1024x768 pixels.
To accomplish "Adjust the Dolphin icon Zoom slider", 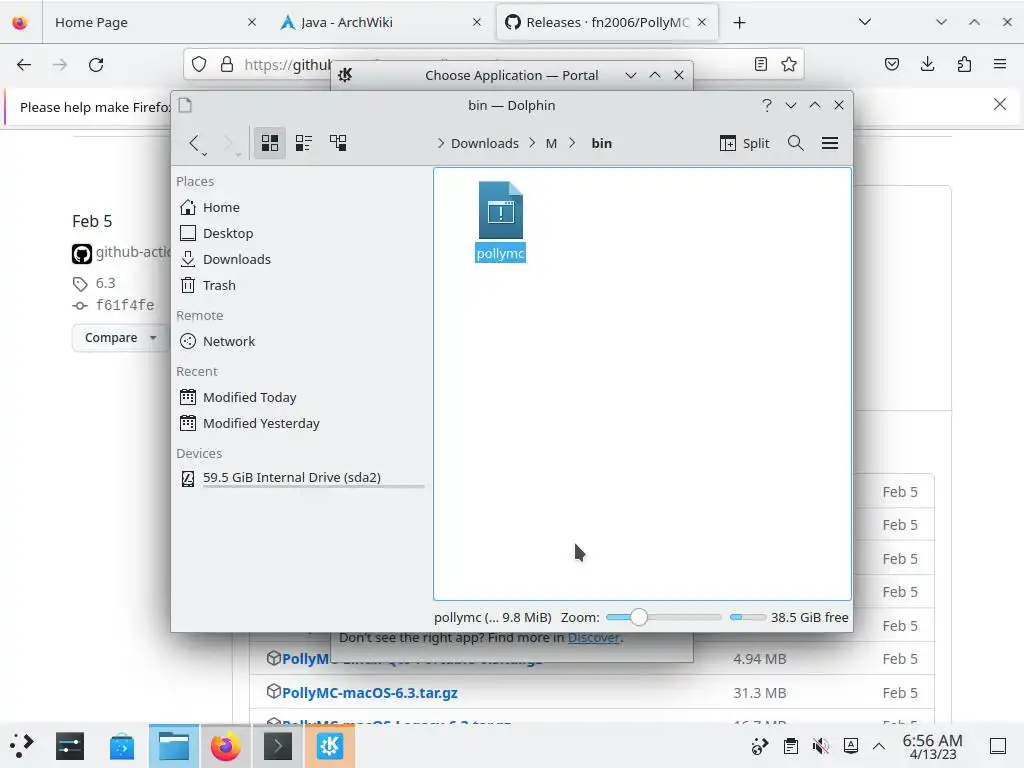I will click(664, 617).
